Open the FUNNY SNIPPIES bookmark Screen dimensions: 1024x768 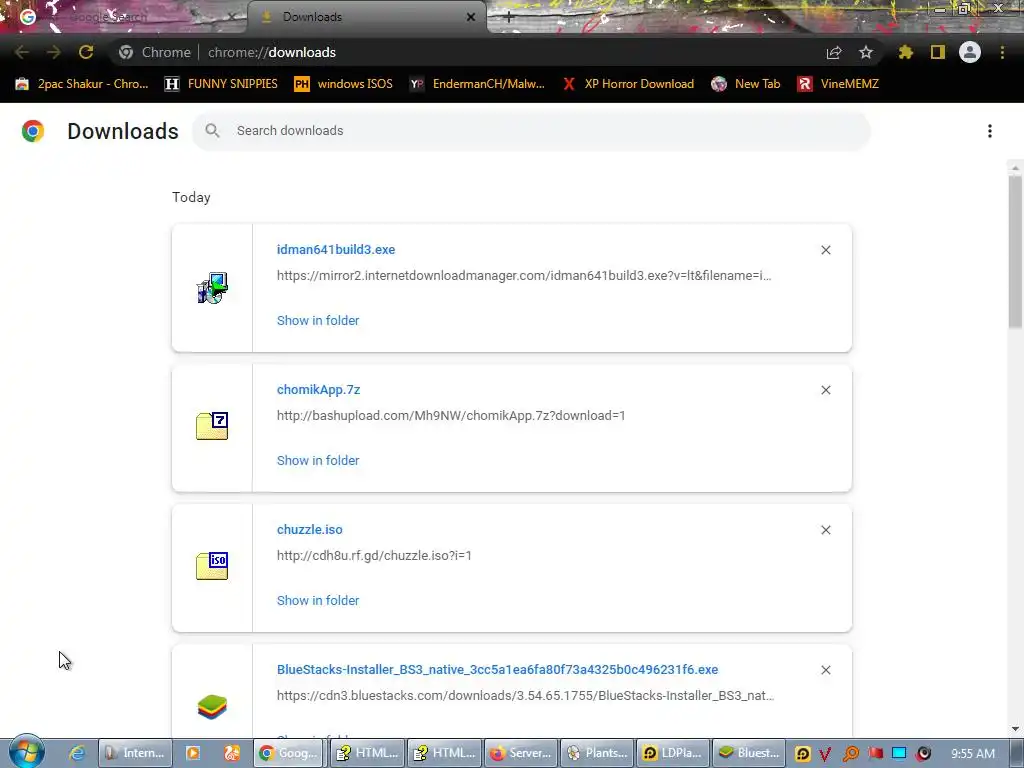coord(221,84)
